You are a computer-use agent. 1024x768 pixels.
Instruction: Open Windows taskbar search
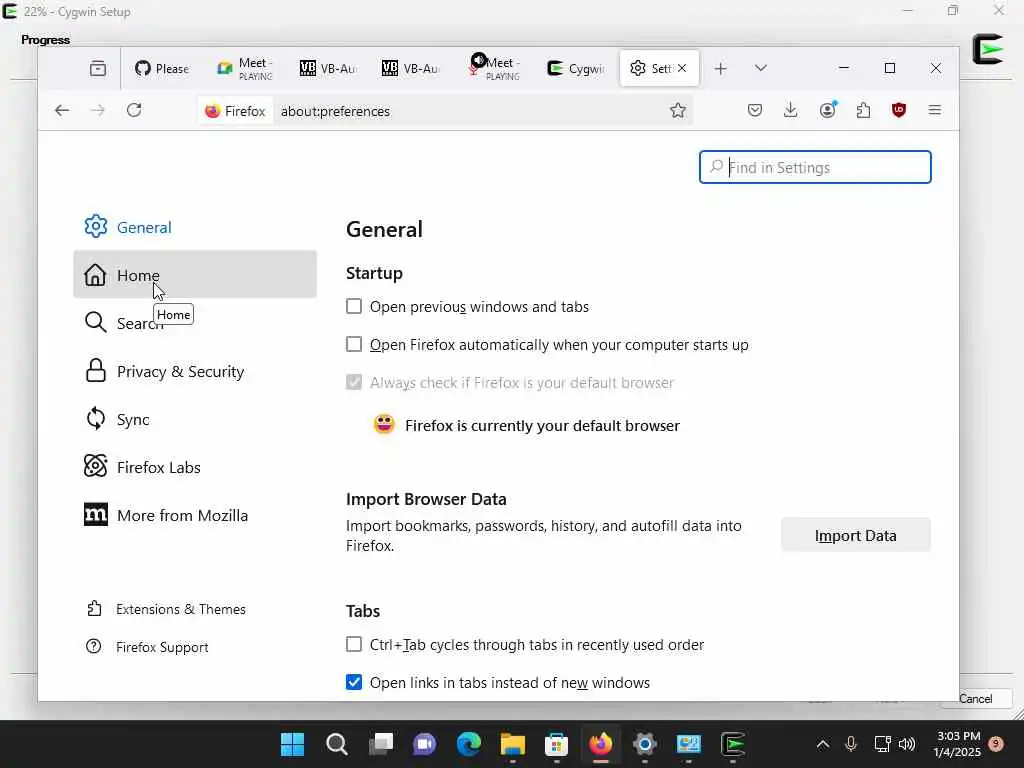pyautogui.click(x=337, y=743)
